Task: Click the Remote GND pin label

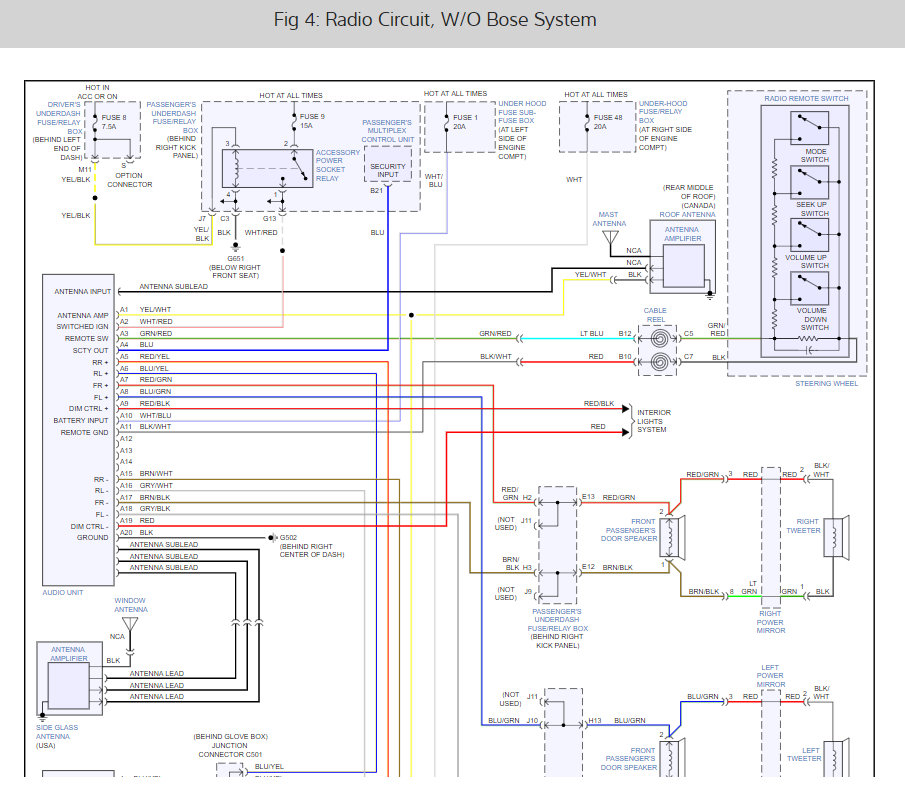Action: pyautogui.click(x=84, y=433)
